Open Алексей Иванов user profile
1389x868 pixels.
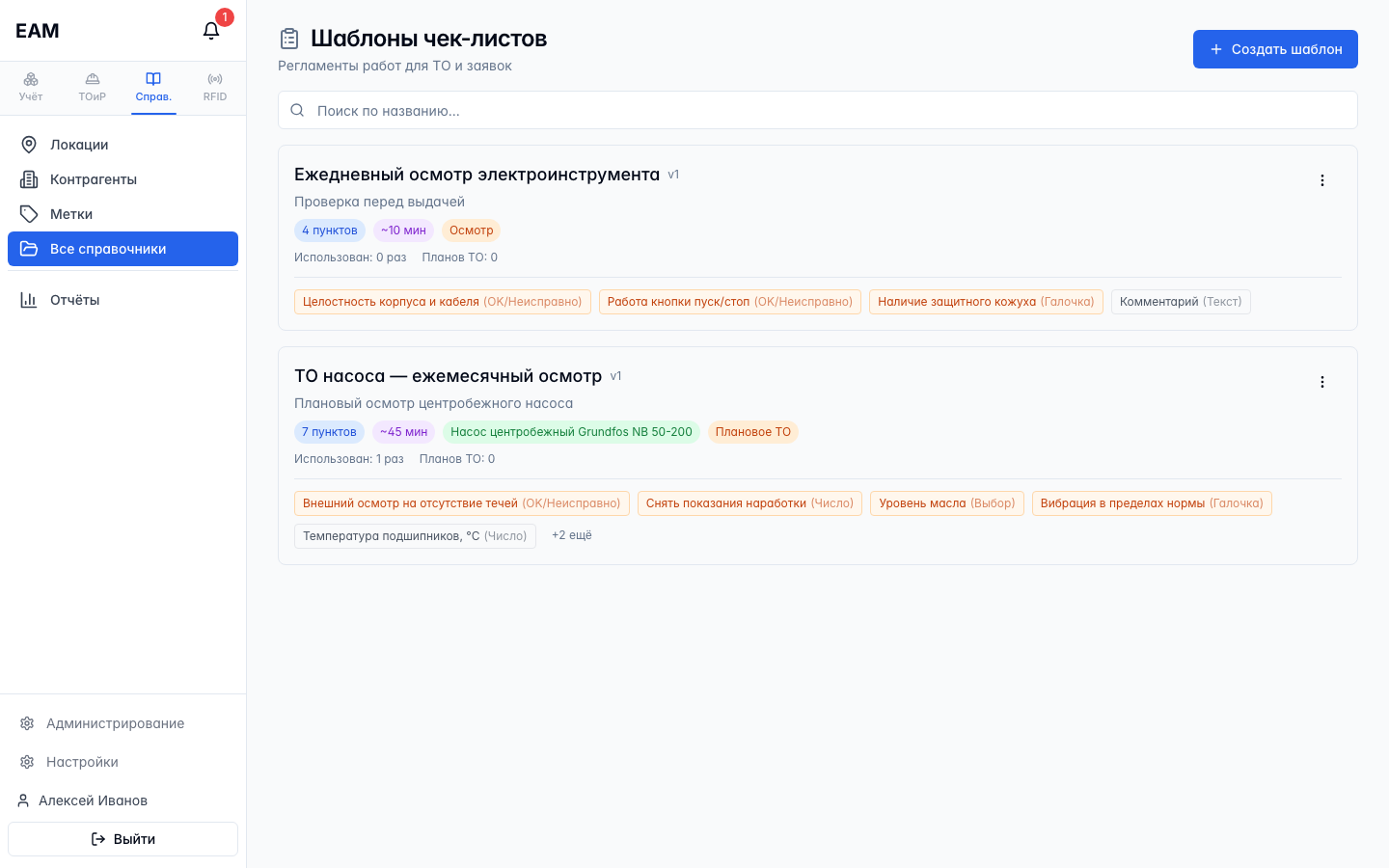click(x=123, y=800)
